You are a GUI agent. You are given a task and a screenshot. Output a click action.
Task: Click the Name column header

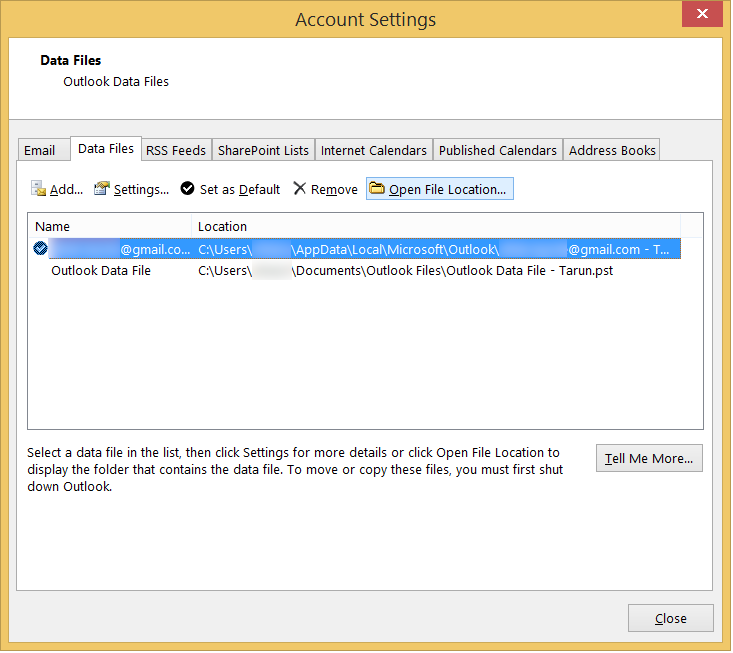[x=110, y=227]
